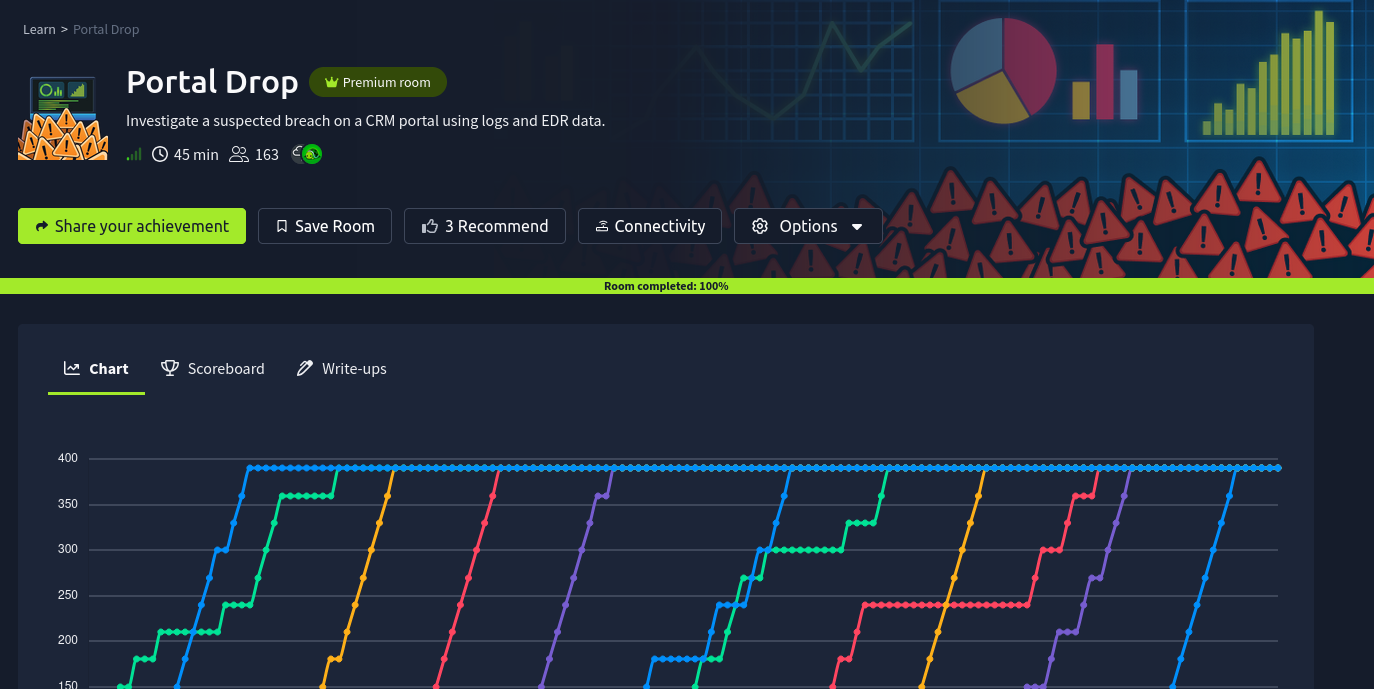The height and width of the screenshot is (689, 1374).
Task: Click the users icon beside 163
Action: [x=239, y=154]
